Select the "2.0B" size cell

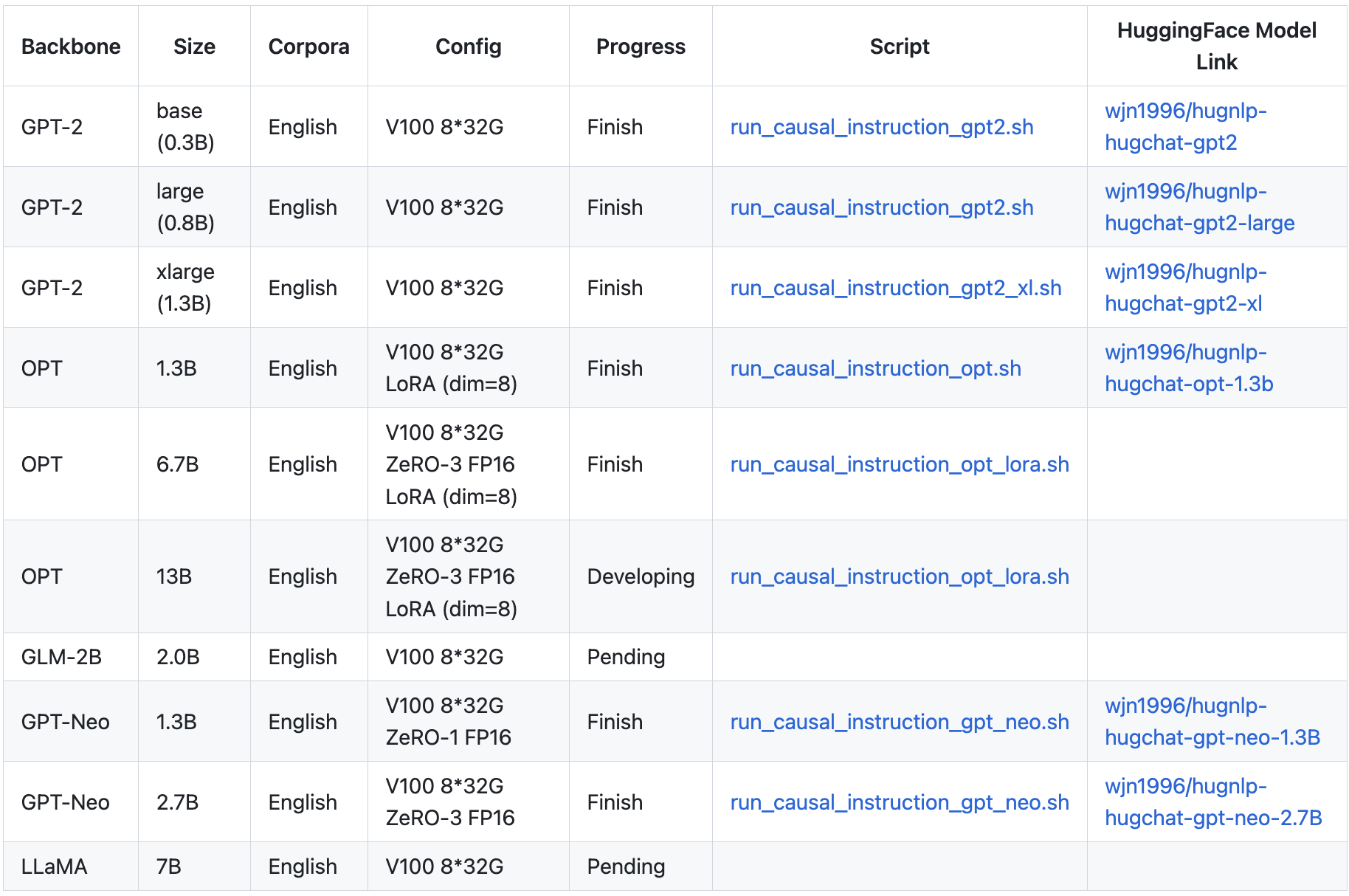(x=194, y=657)
